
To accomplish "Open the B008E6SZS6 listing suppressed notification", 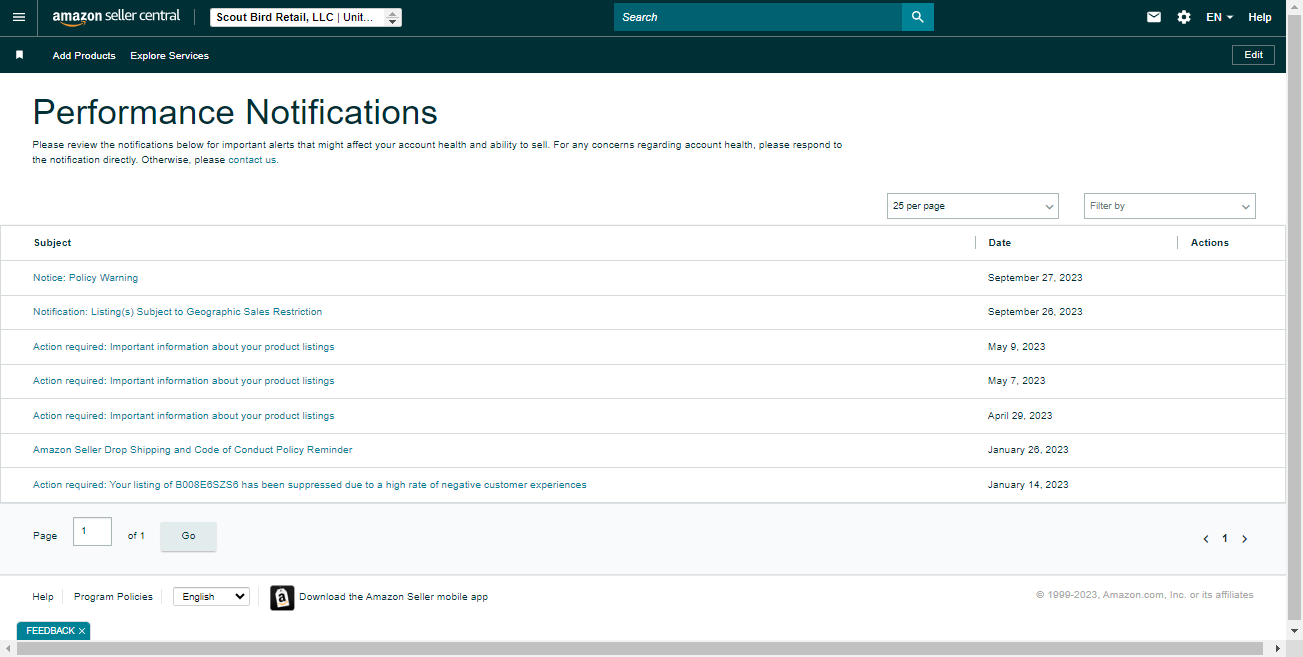I will (310, 485).
